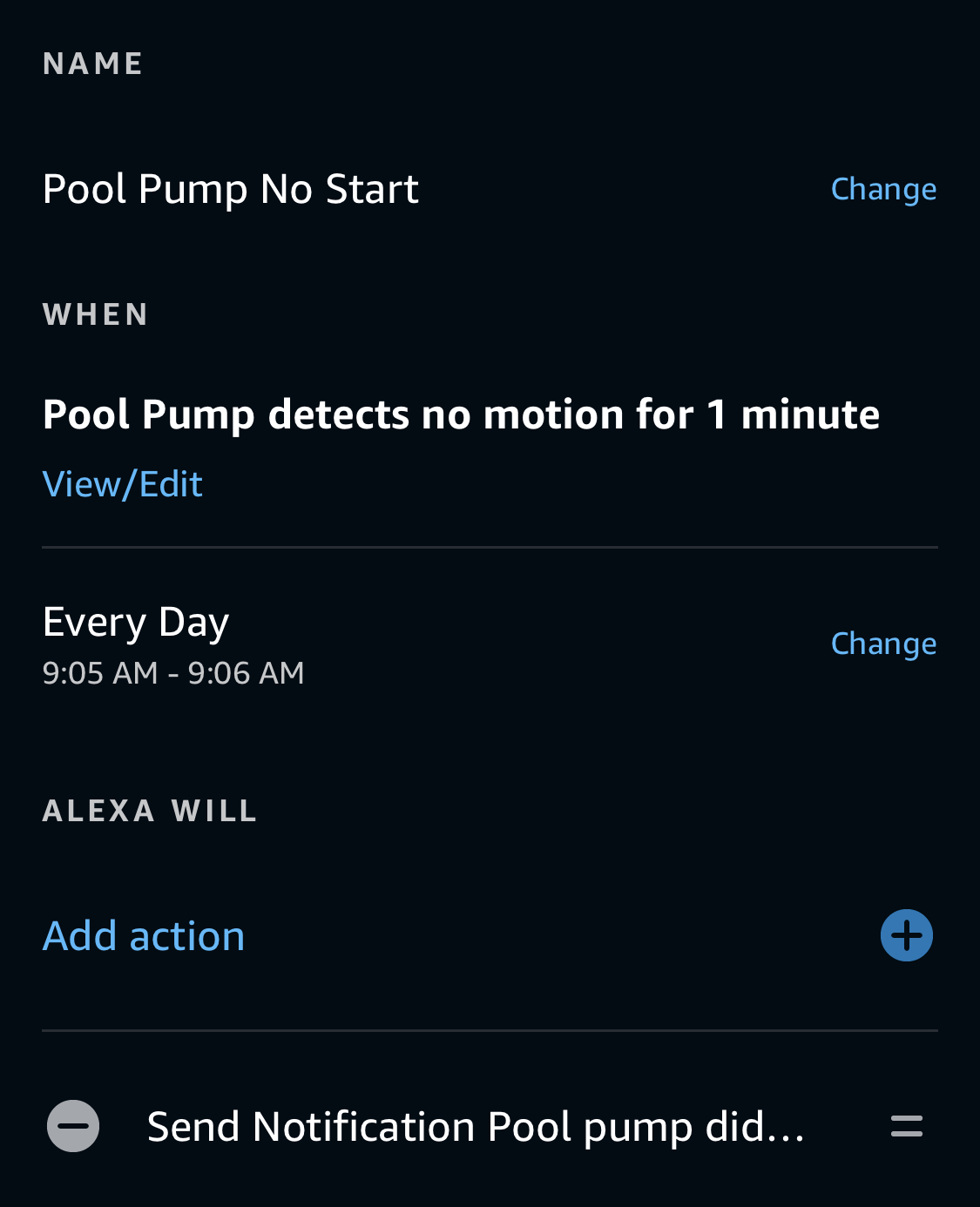Click the 9:06 AM end time
The height and width of the screenshot is (1207, 980).
pyautogui.click(x=247, y=673)
